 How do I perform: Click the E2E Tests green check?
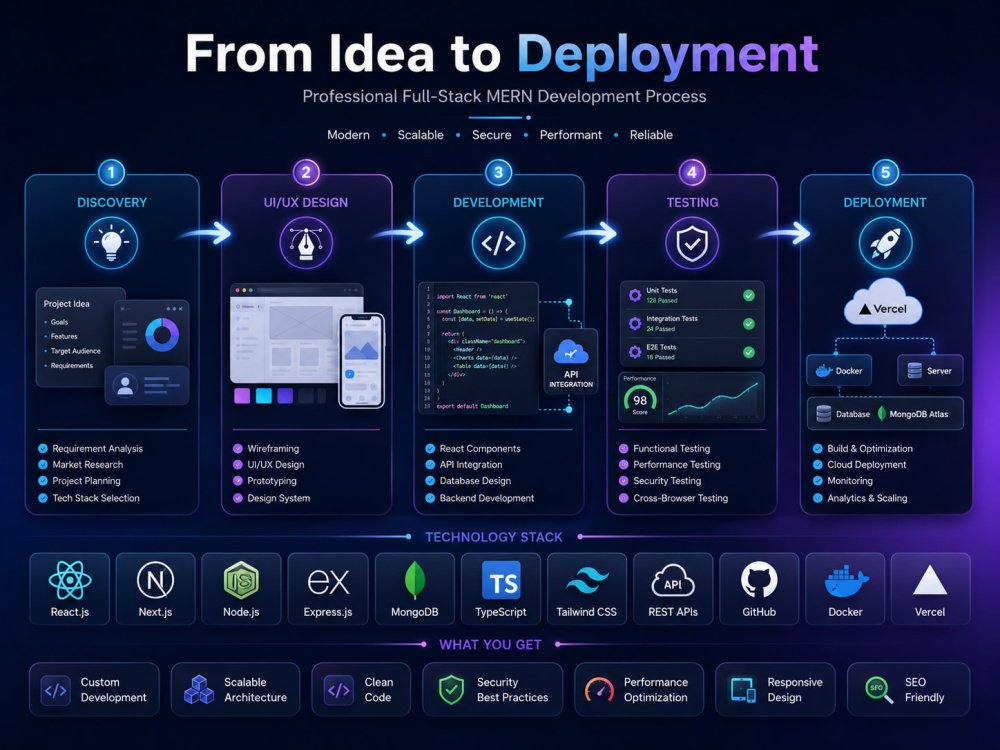tap(749, 352)
